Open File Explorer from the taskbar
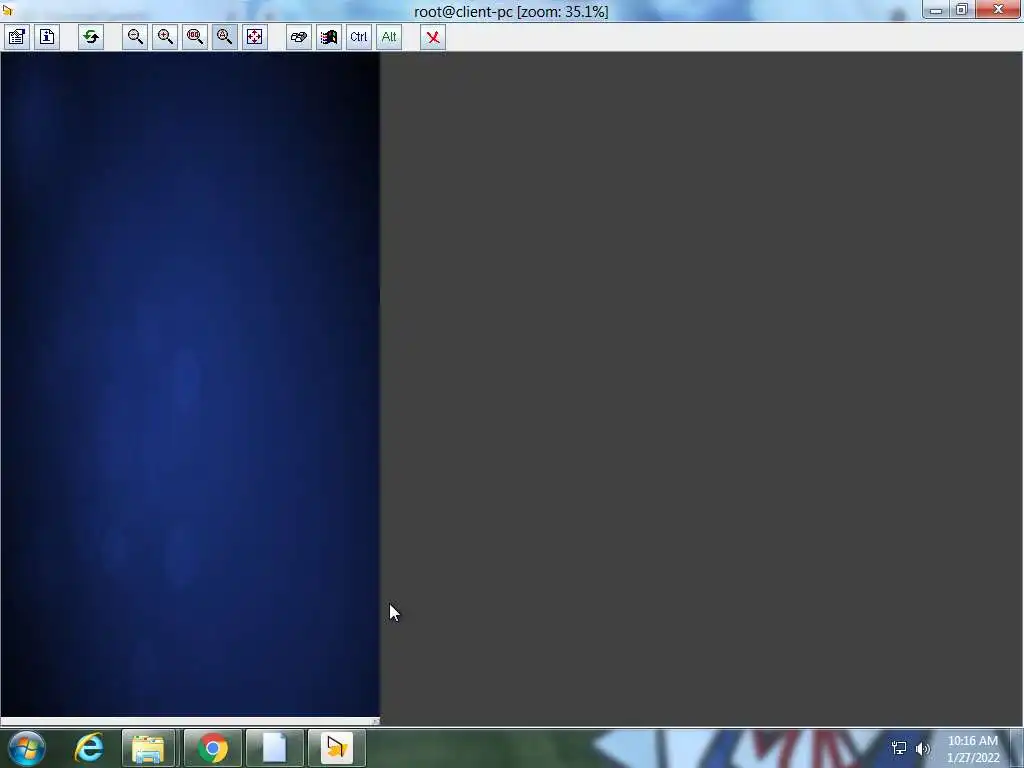The width and height of the screenshot is (1024, 768). 148,748
